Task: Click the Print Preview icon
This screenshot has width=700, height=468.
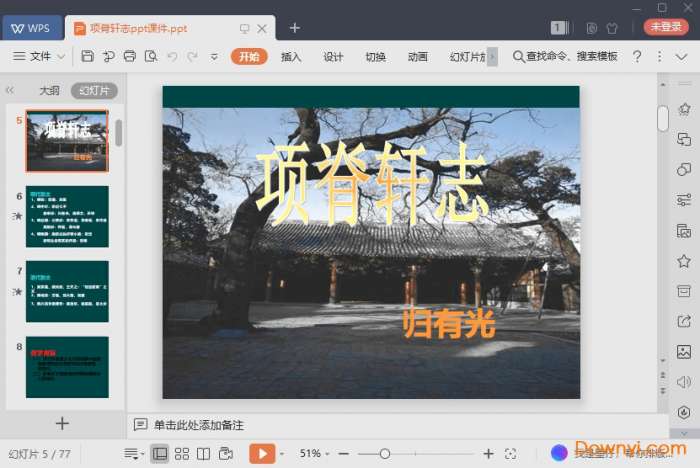Action: click(x=150, y=57)
